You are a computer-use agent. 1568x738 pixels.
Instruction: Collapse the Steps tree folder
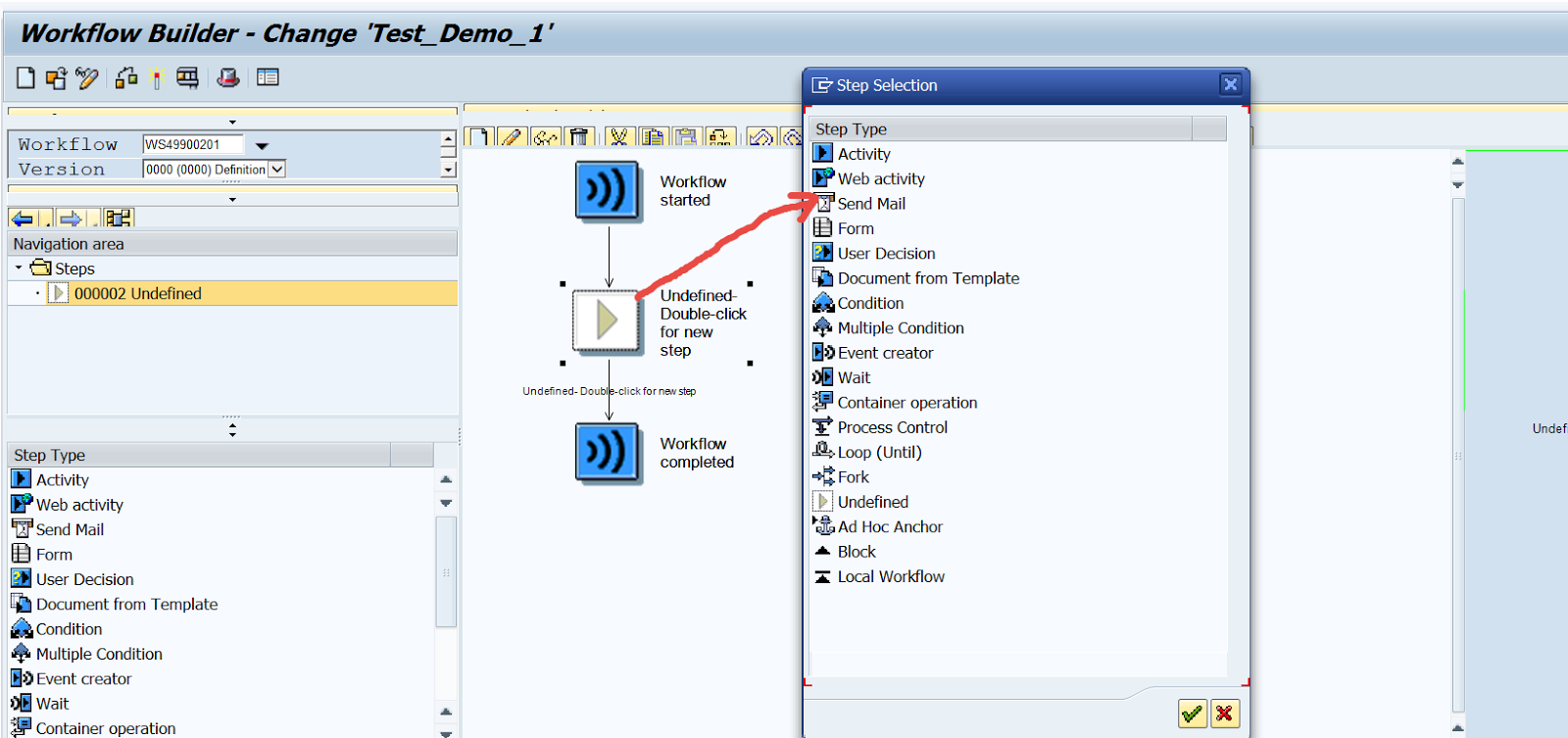pos(19,268)
